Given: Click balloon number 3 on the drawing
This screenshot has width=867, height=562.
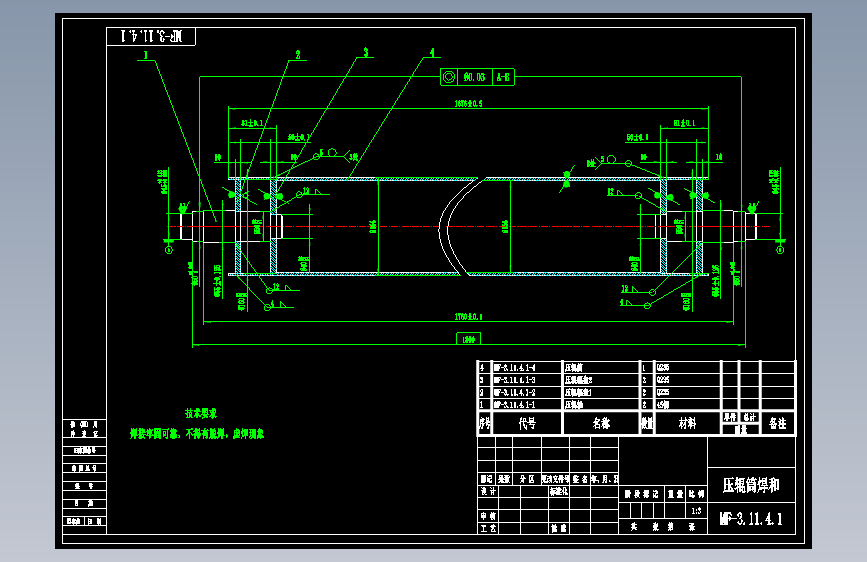Looking at the screenshot, I should pos(365,52).
